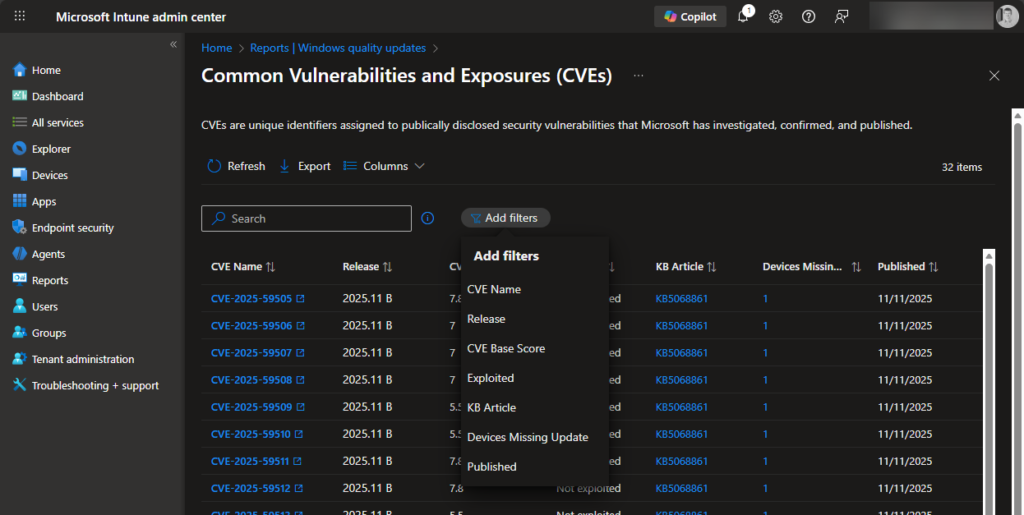Click the help question mark icon
This screenshot has height=515, width=1024.
click(809, 17)
